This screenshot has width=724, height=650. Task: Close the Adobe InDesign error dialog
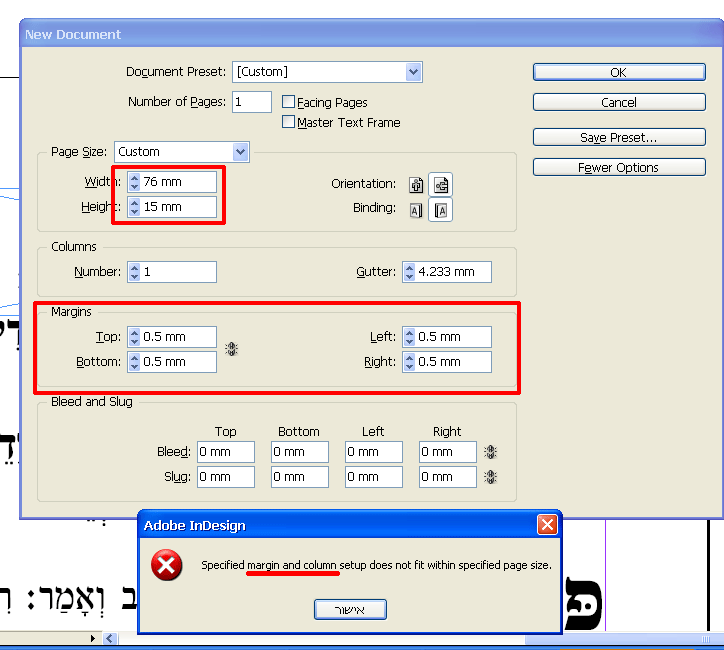(x=547, y=525)
